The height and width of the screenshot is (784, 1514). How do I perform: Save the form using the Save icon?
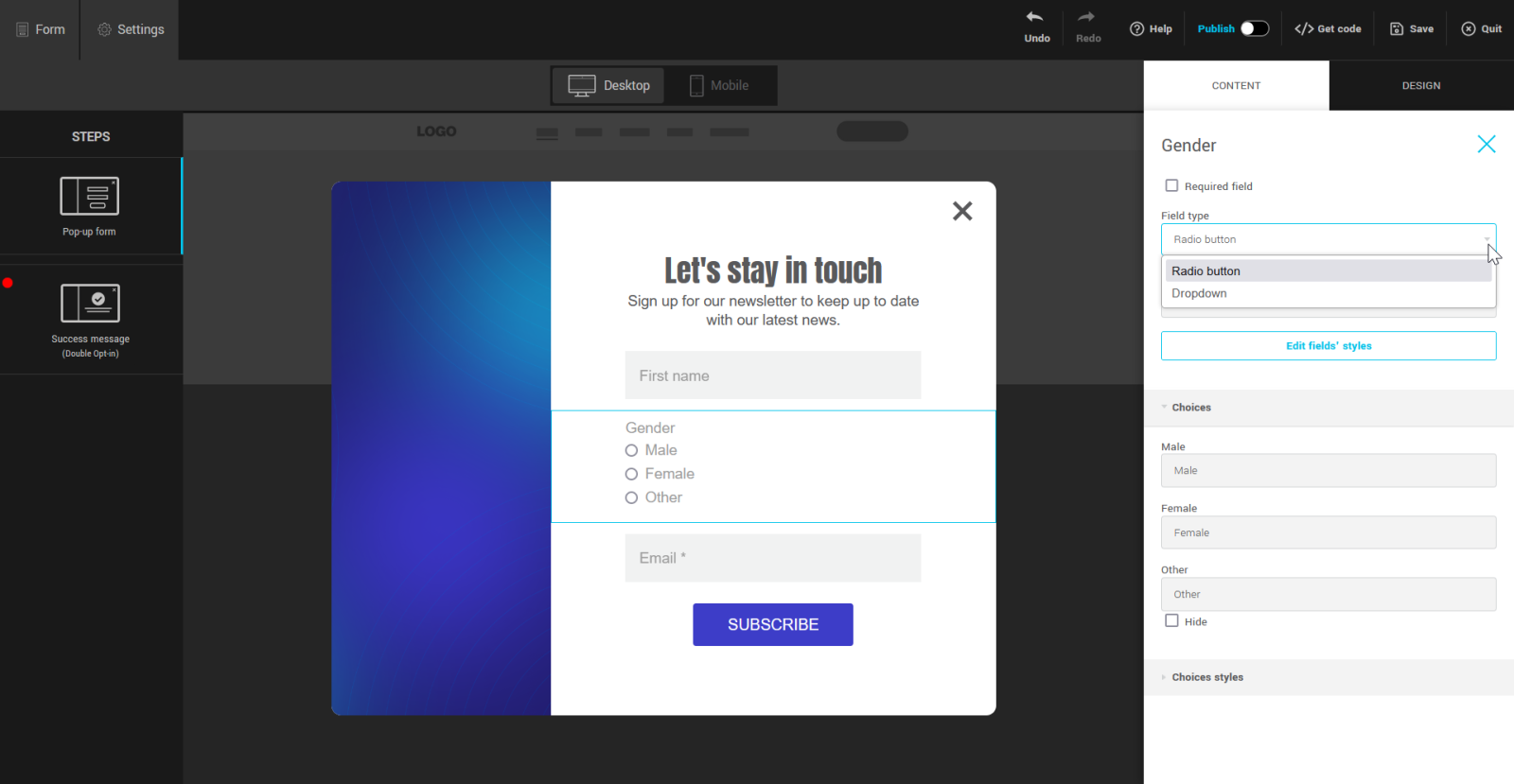[x=1397, y=29]
